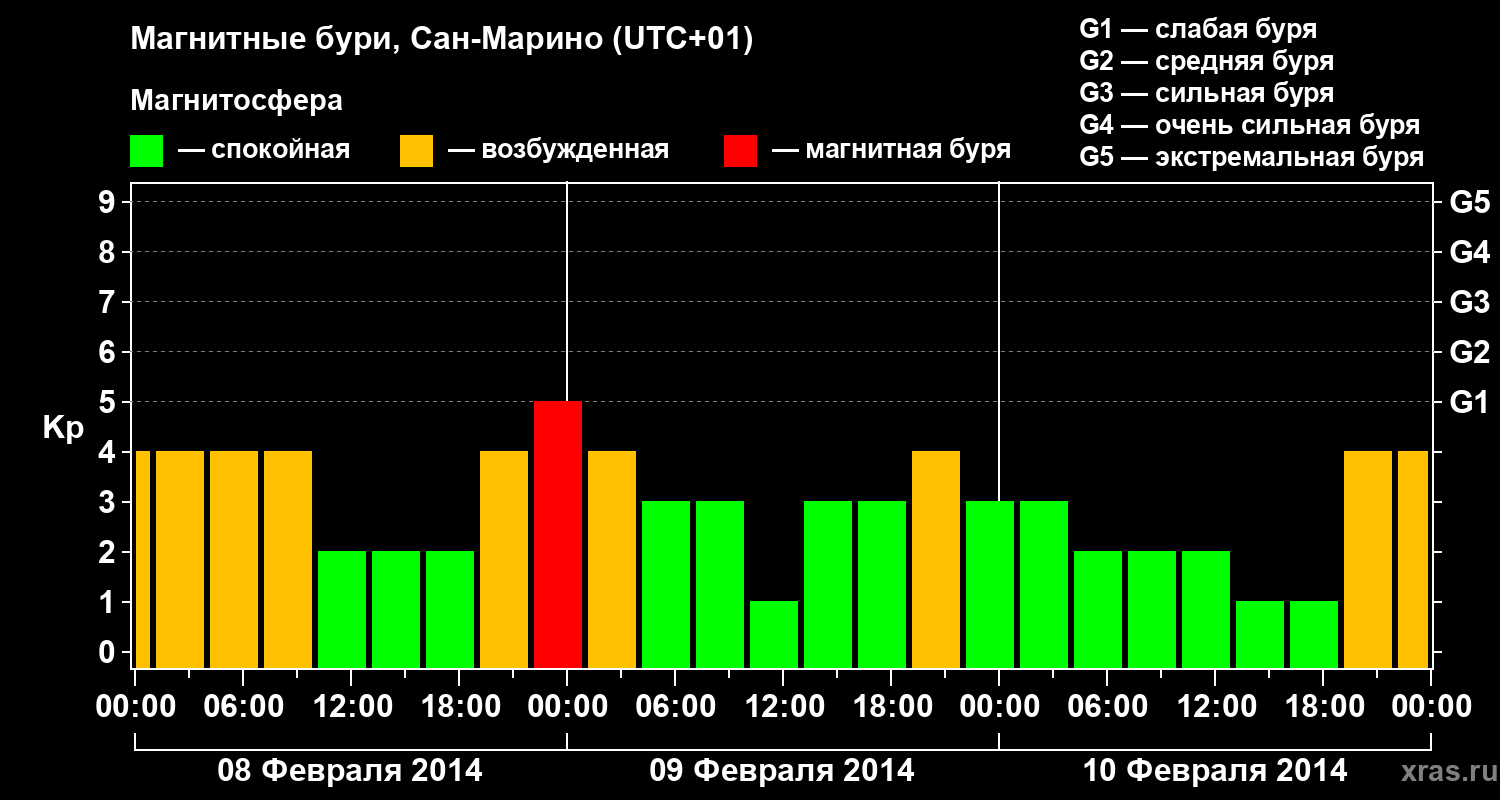Click the 'G3' label on the right axis
The image size is (1500, 800).
click(1469, 302)
